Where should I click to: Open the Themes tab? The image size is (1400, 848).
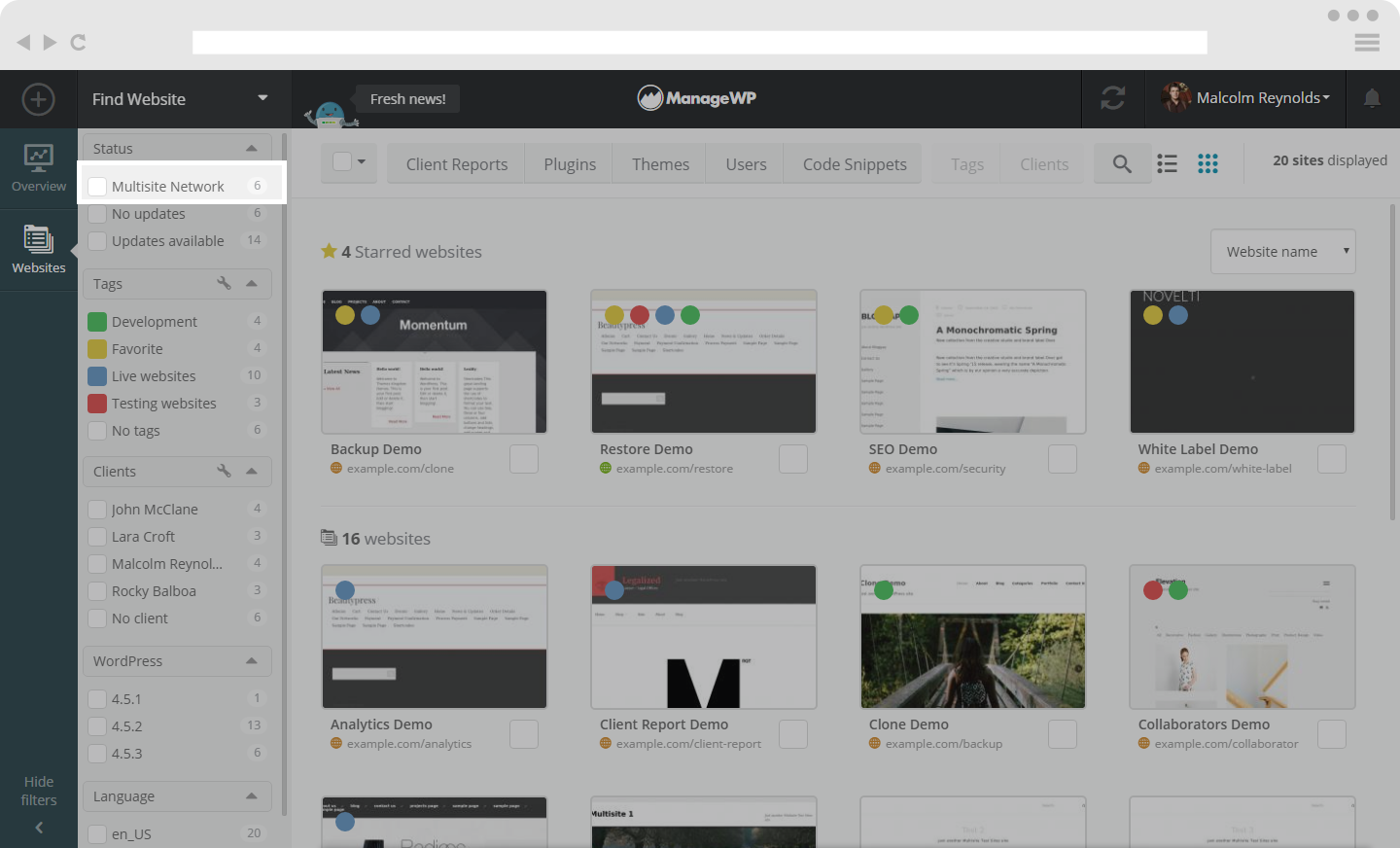pyautogui.click(x=660, y=164)
